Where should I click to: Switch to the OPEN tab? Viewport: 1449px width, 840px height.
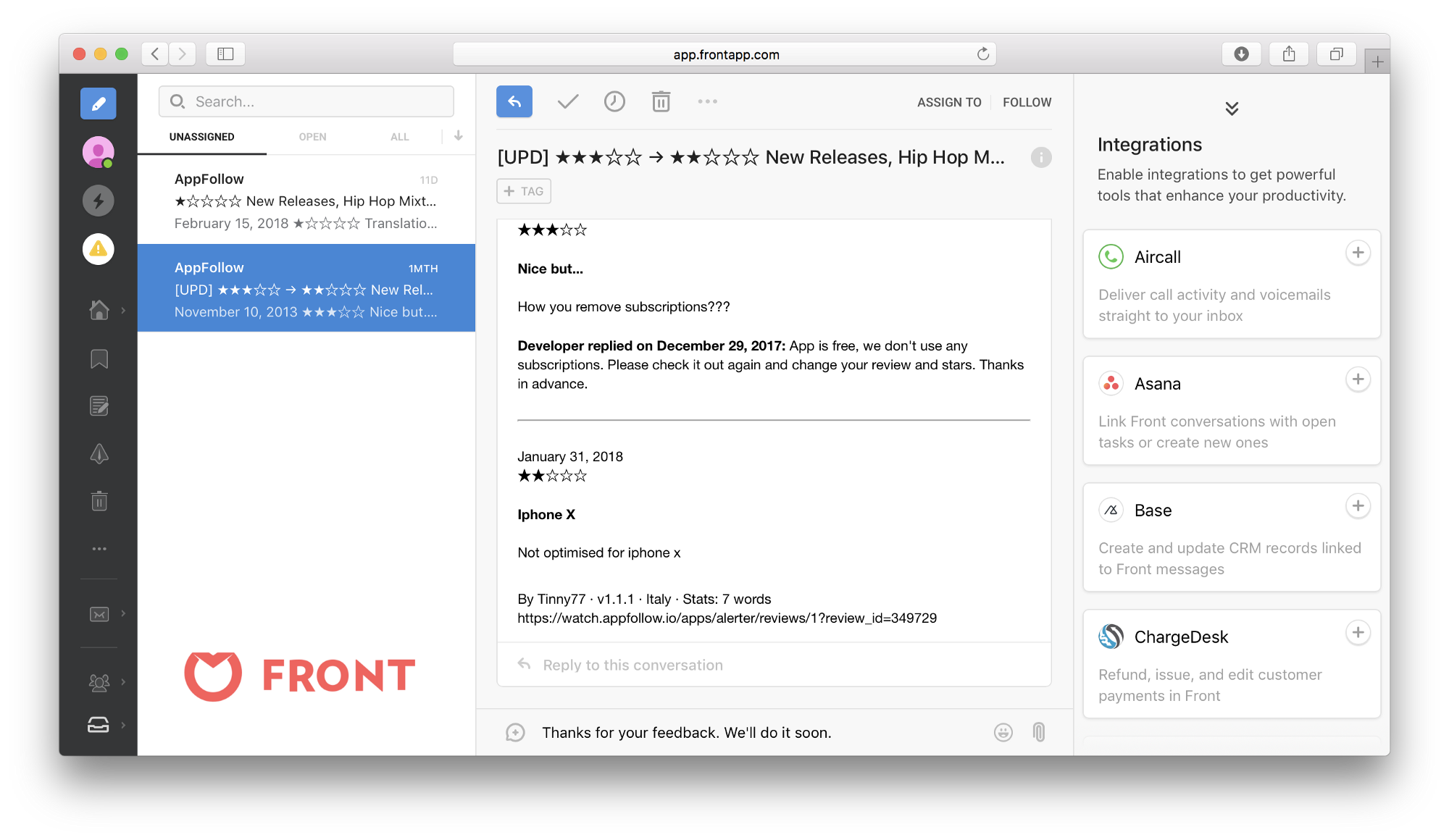tap(312, 137)
